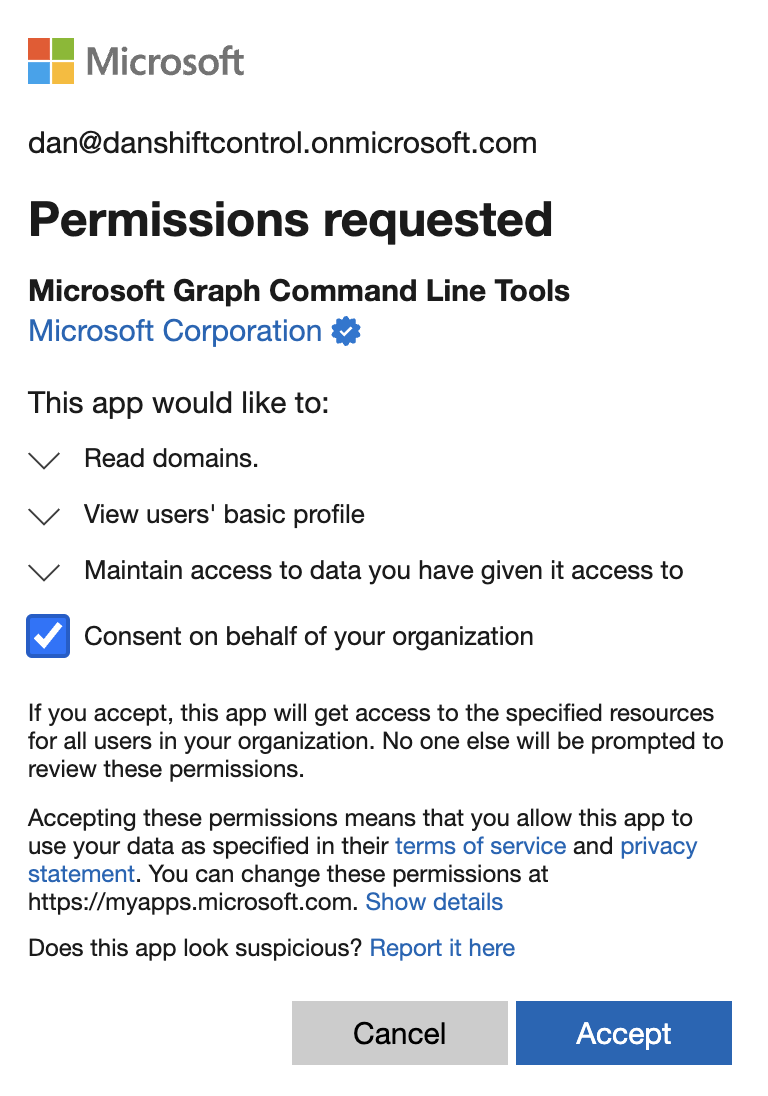Uncheck 'Consent on behalf of your organization'
This screenshot has height=1096, width=768.
(47, 636)
